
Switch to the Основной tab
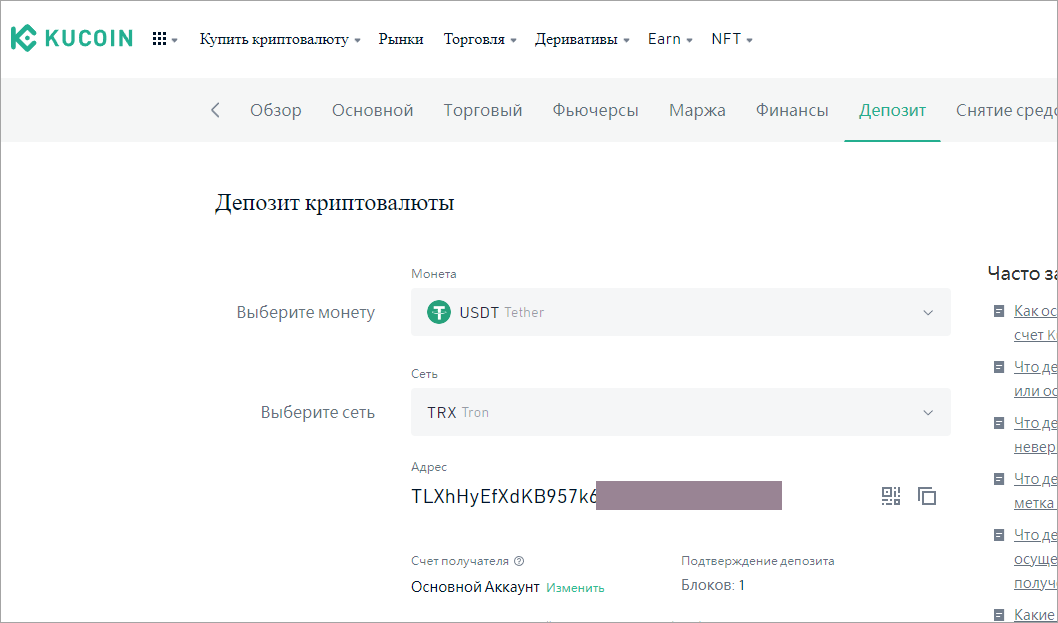coord(372,110)
